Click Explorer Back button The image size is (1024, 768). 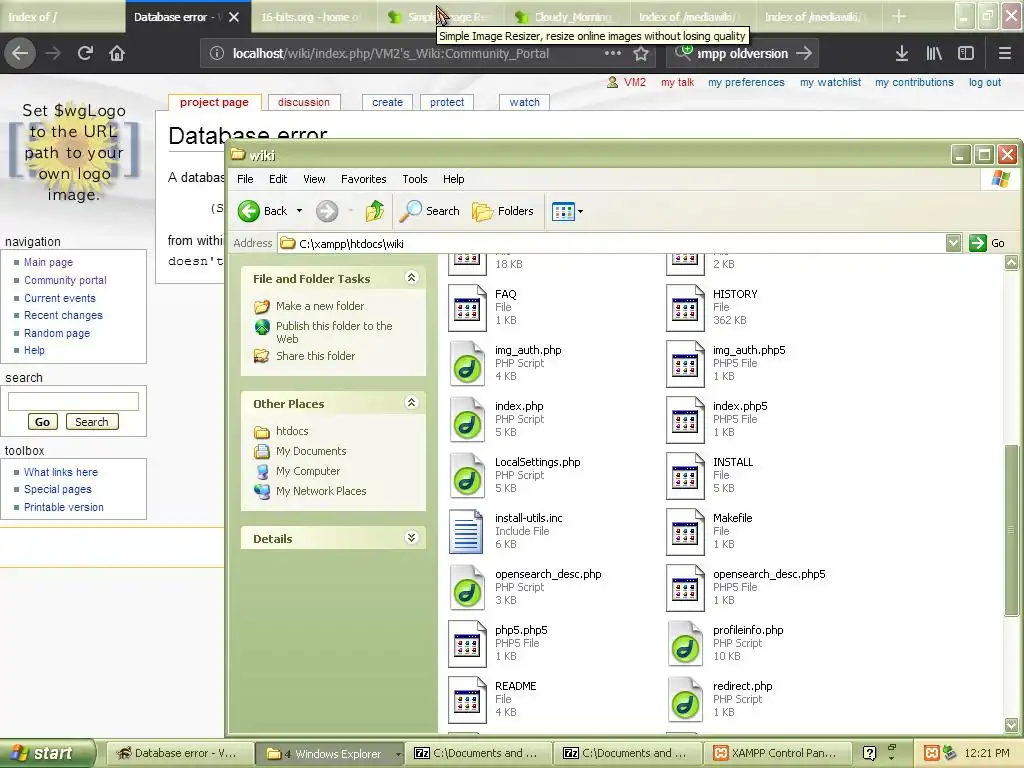263,211
